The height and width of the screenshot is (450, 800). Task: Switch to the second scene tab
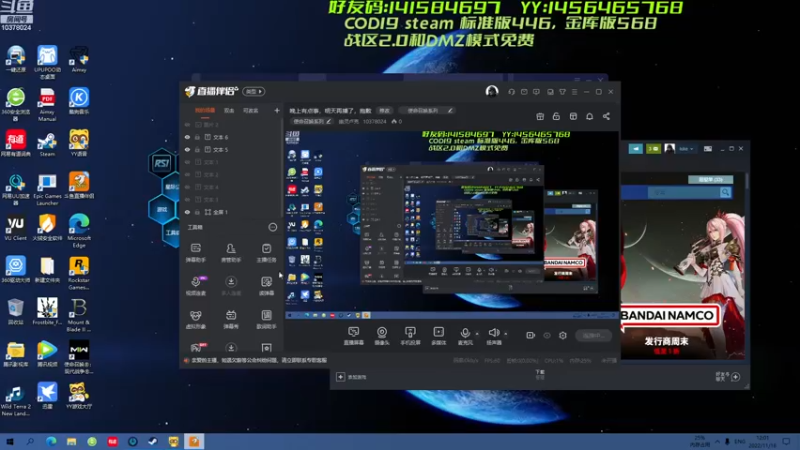229,110
